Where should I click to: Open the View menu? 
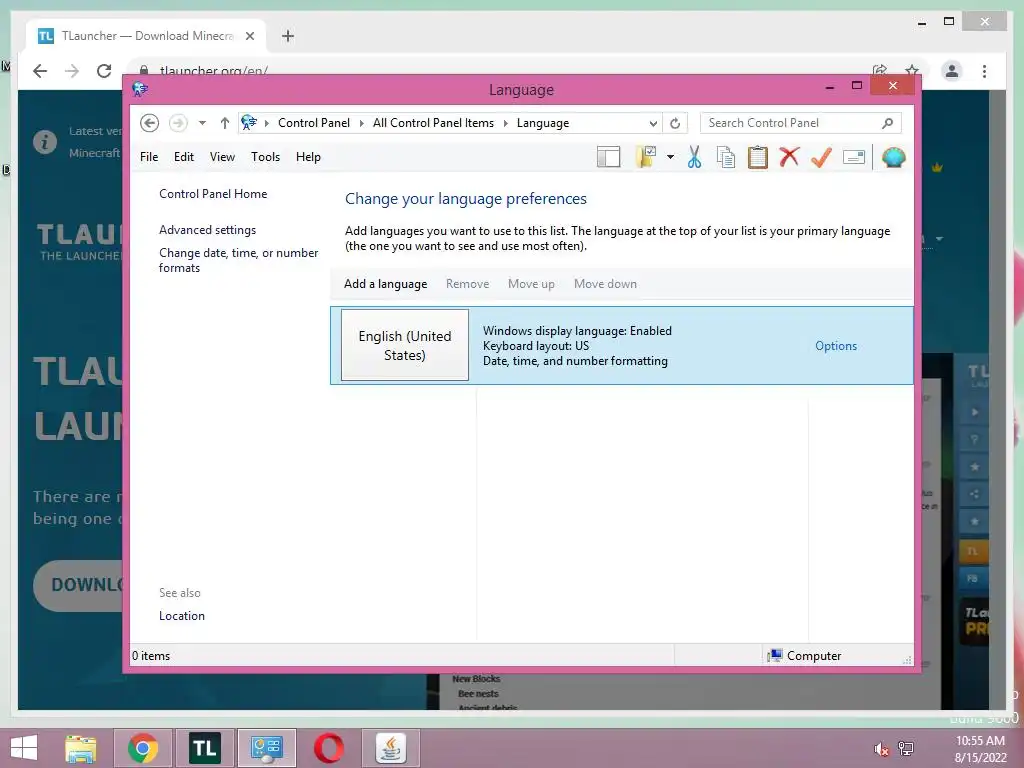coord(222,157)
